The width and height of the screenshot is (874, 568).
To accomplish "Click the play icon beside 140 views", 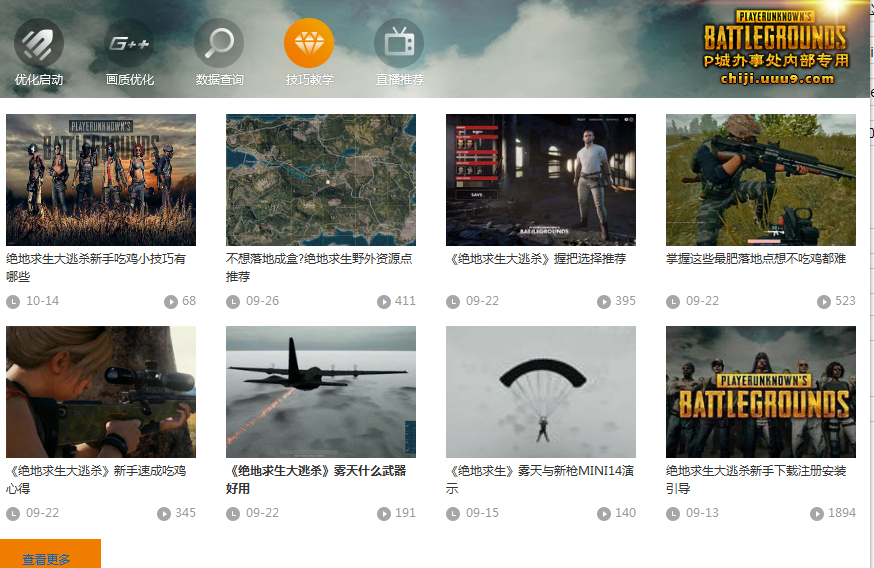I will point(604,513).
